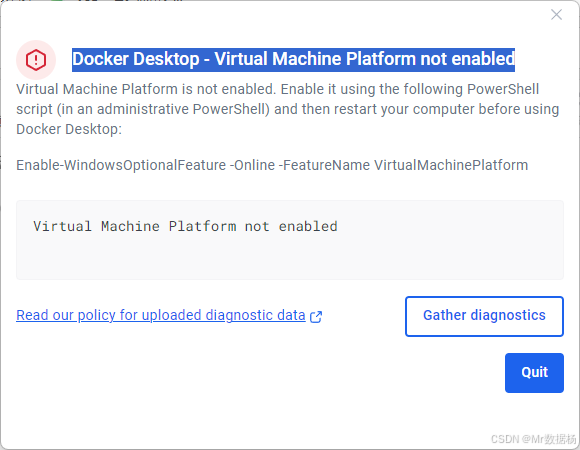
Task: Click the external link icon beside policy link
Action: coord(316,317)
